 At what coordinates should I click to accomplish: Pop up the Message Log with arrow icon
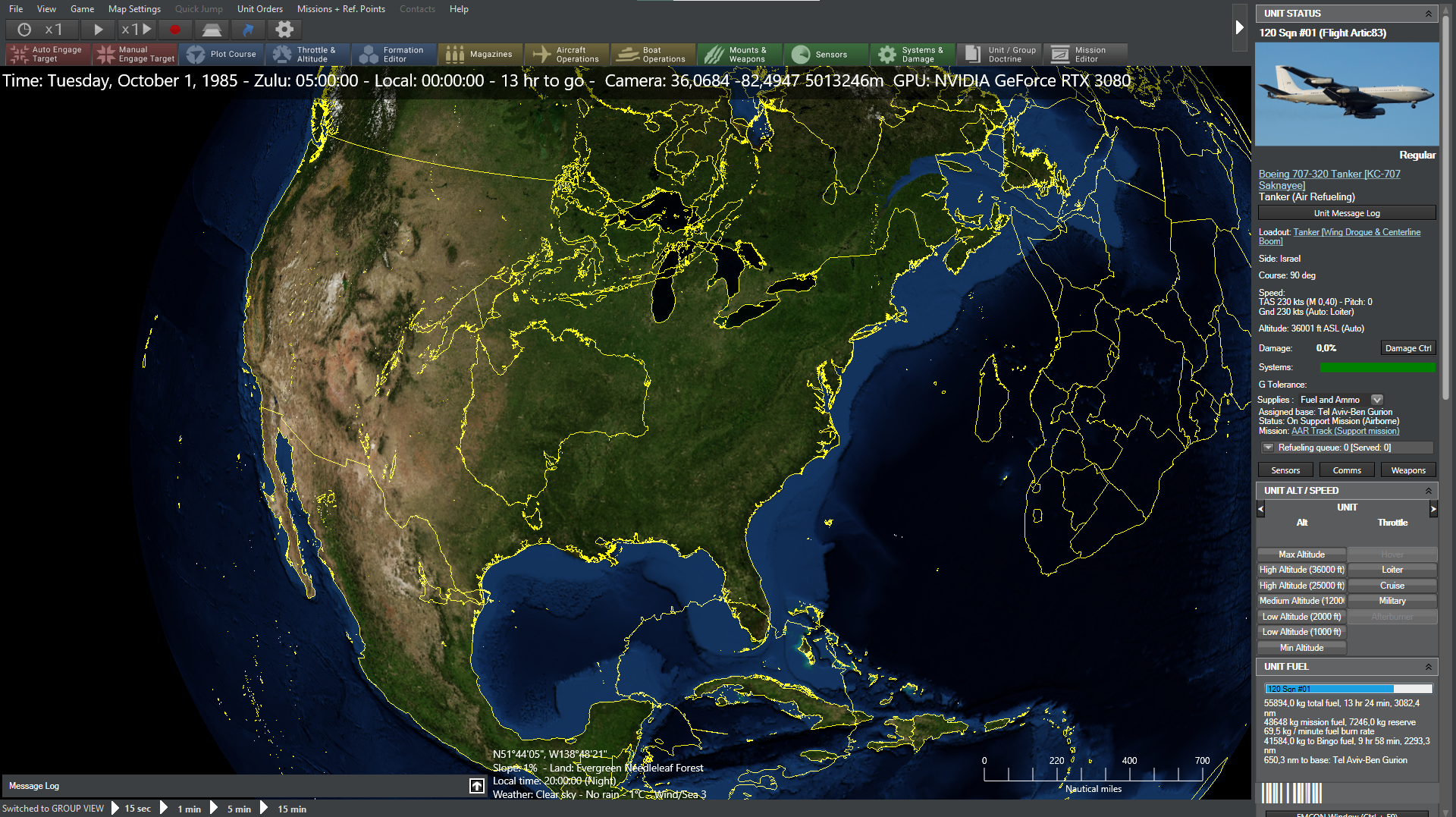tap(477, 786)
